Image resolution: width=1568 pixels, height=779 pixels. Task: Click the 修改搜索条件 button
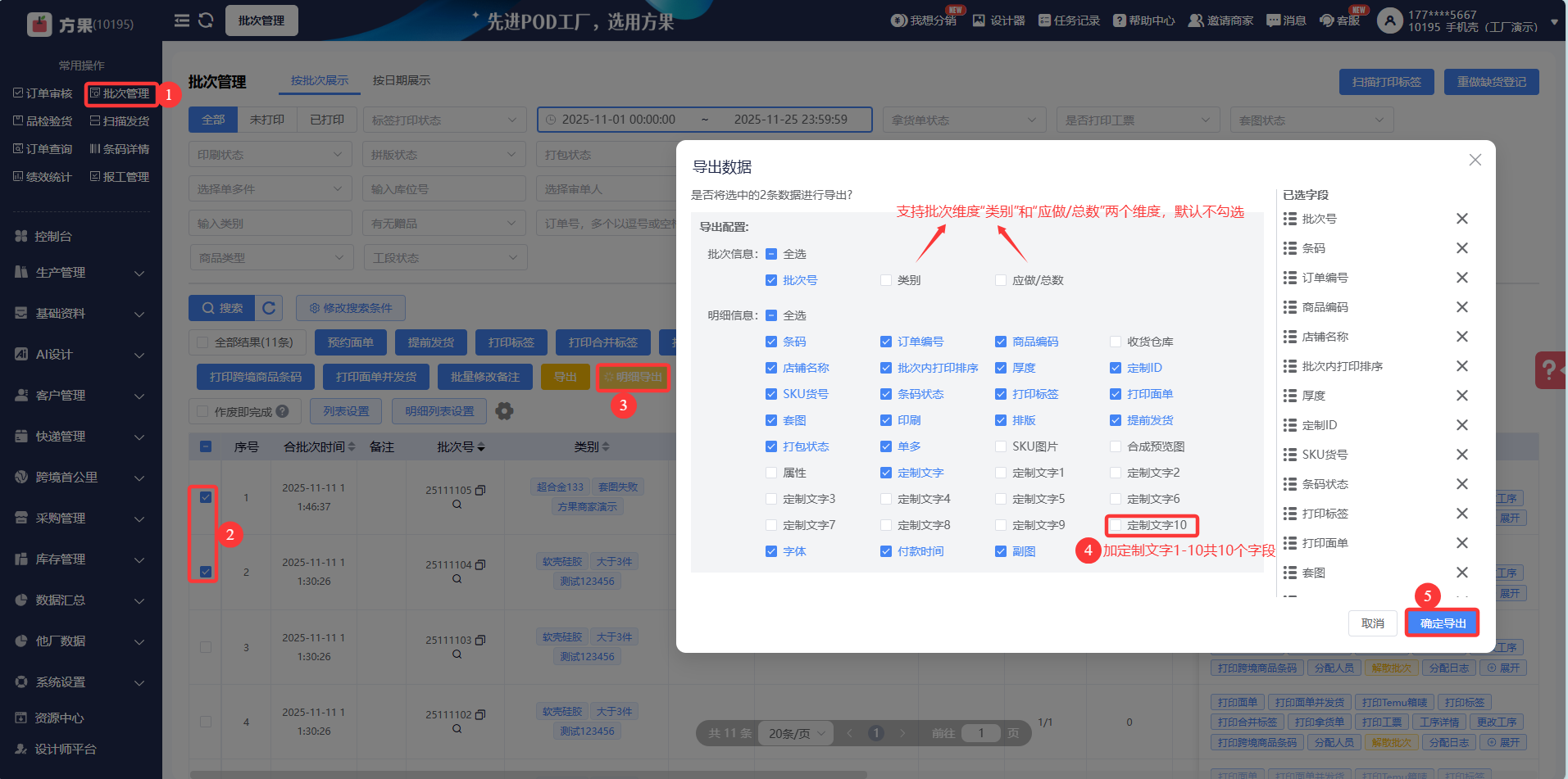point(351,308)
